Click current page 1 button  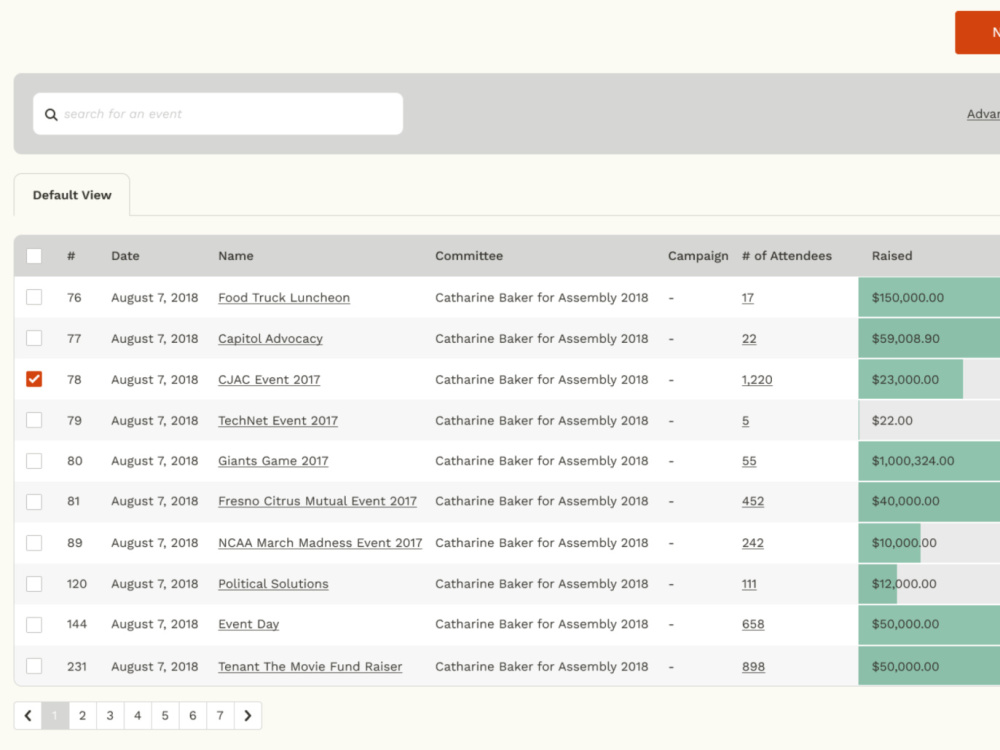(55, 716)
